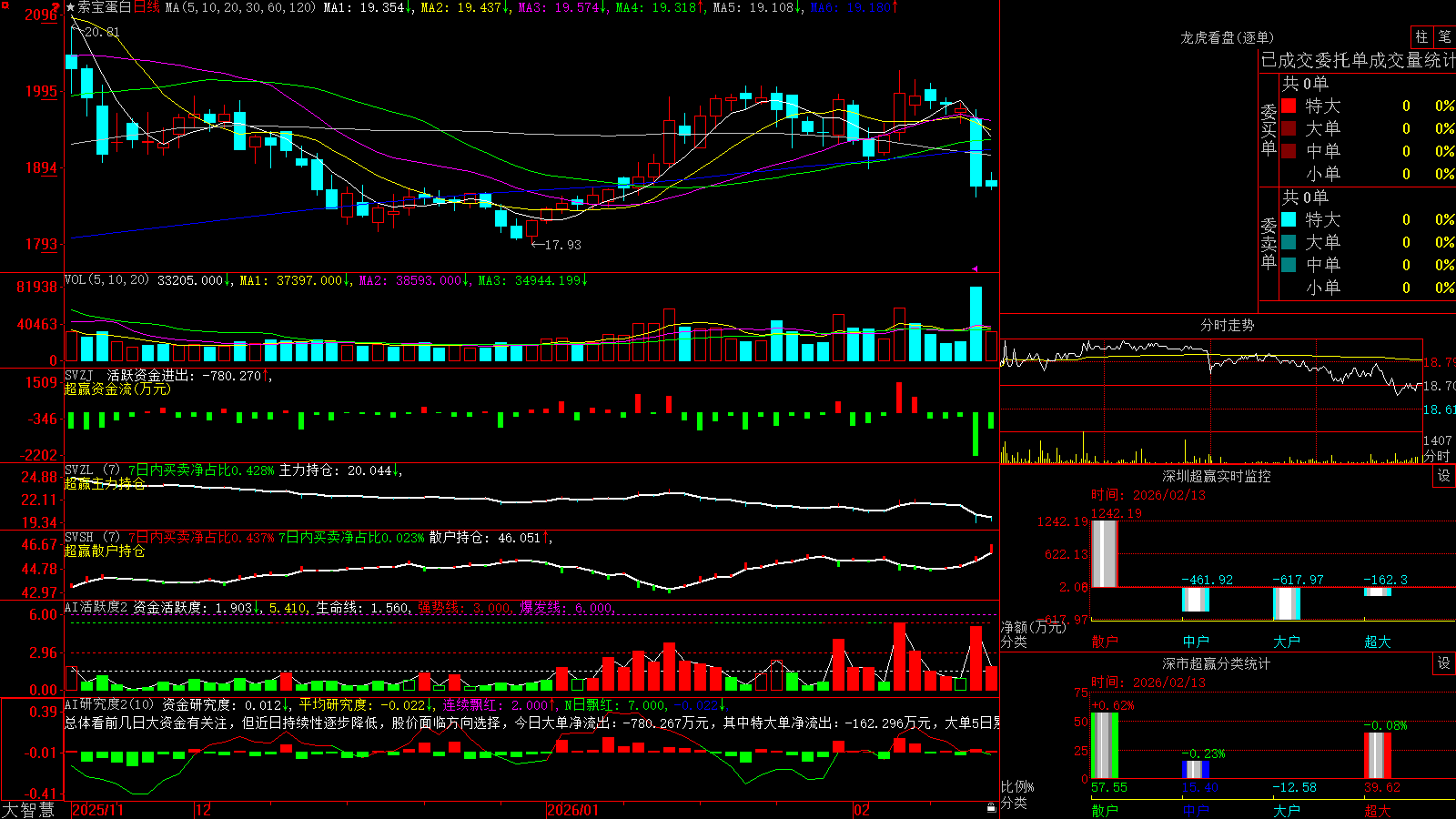Click the -461.92 中户 bar in realtime monitor
The width and height of the screenshot is (1456, 819).
(1196, 599)
